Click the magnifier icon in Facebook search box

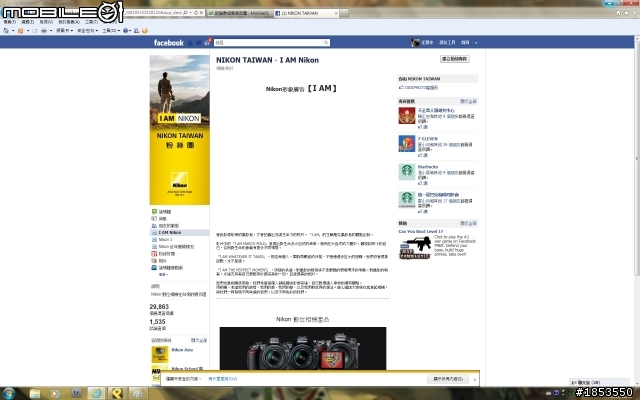326,42
